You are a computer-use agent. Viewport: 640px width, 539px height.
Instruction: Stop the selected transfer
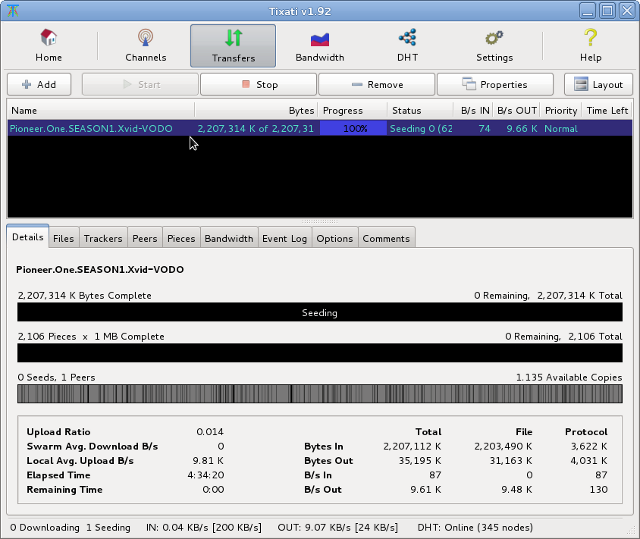(x=258, y=84)
